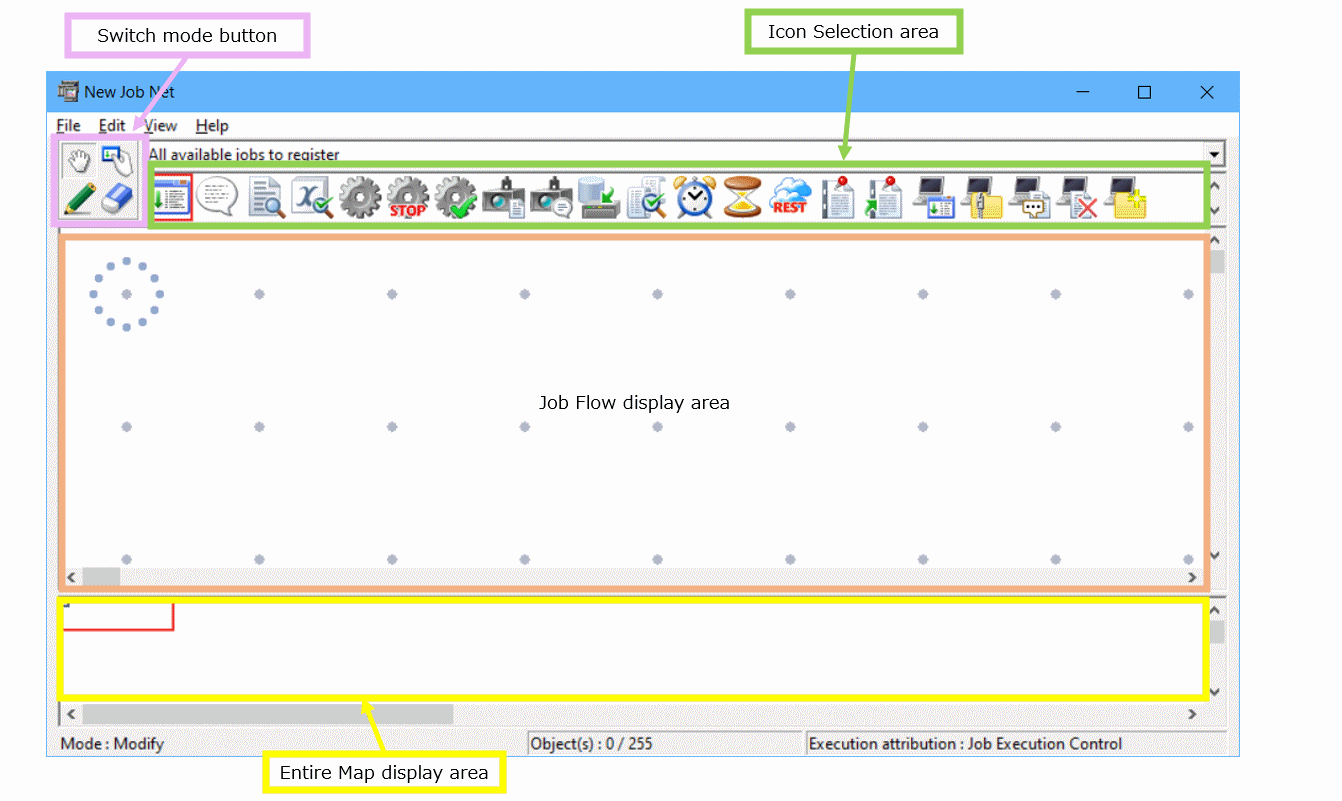Open the 'All available jobs to register' dropdown
Viewport: 1342px width, 801px height.
1215,155
